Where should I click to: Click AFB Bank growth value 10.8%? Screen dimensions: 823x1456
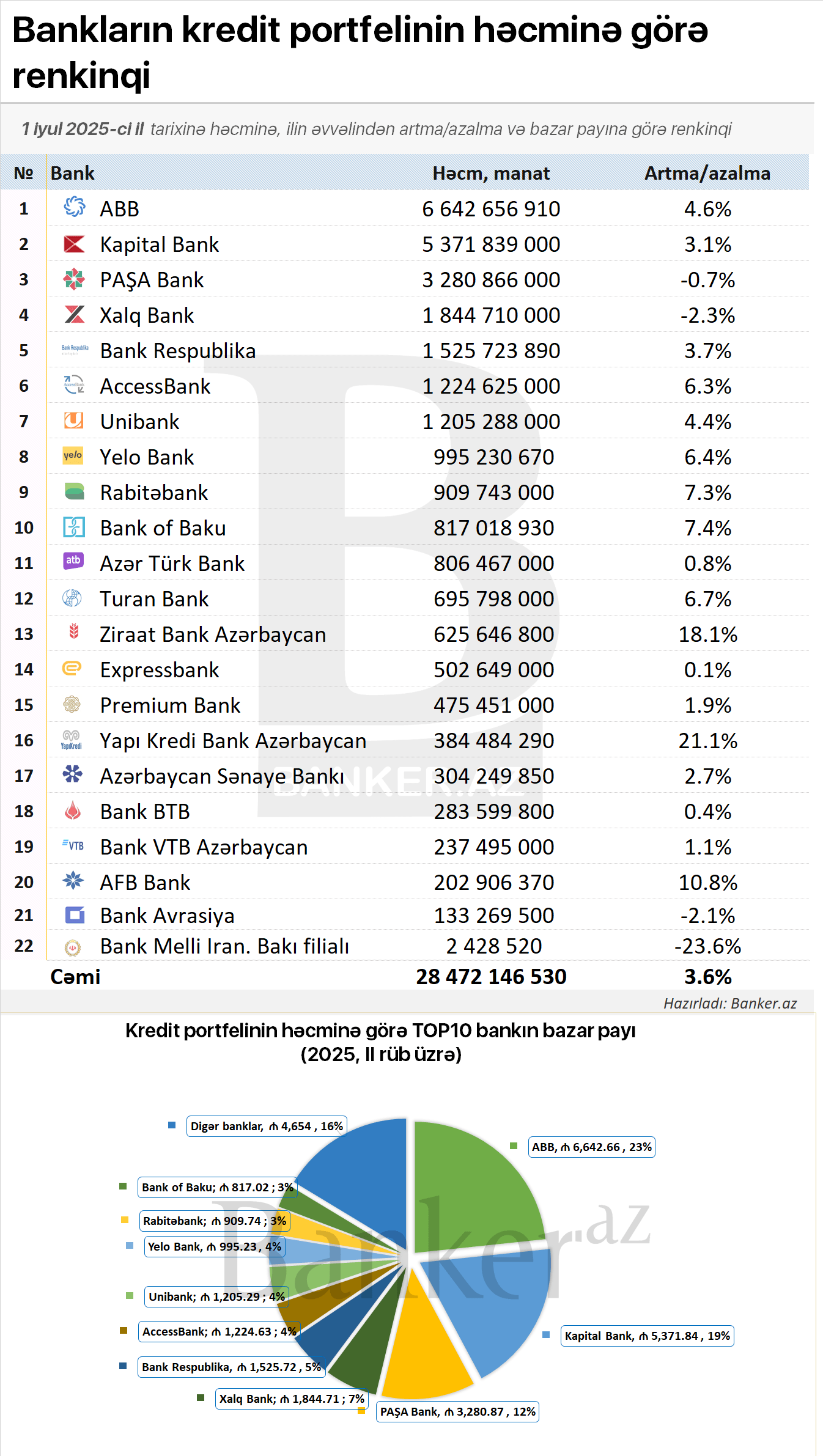click(708, 883)
